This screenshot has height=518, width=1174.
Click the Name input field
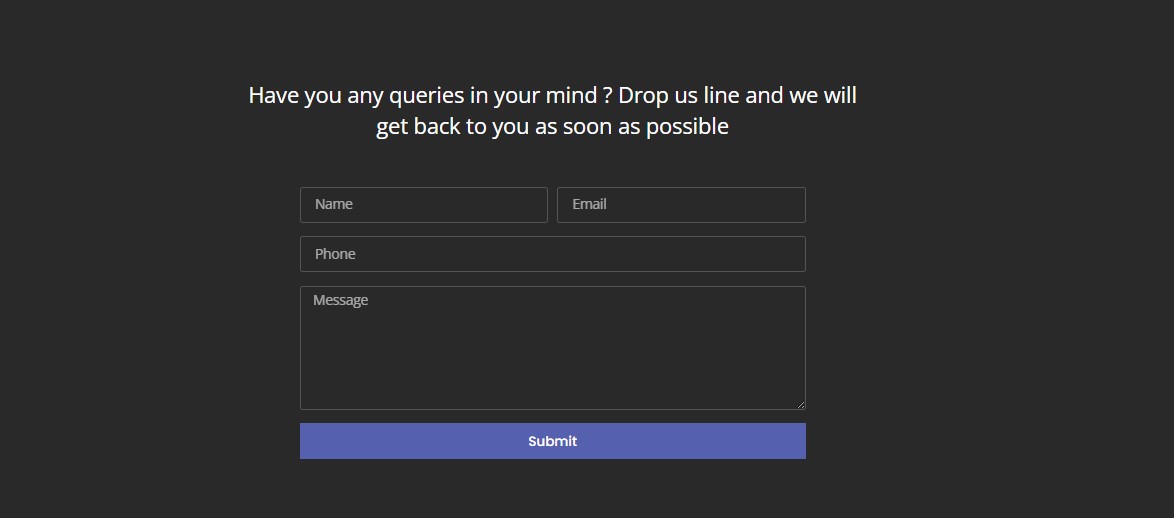pyautogui.click(x=424, y=205)
